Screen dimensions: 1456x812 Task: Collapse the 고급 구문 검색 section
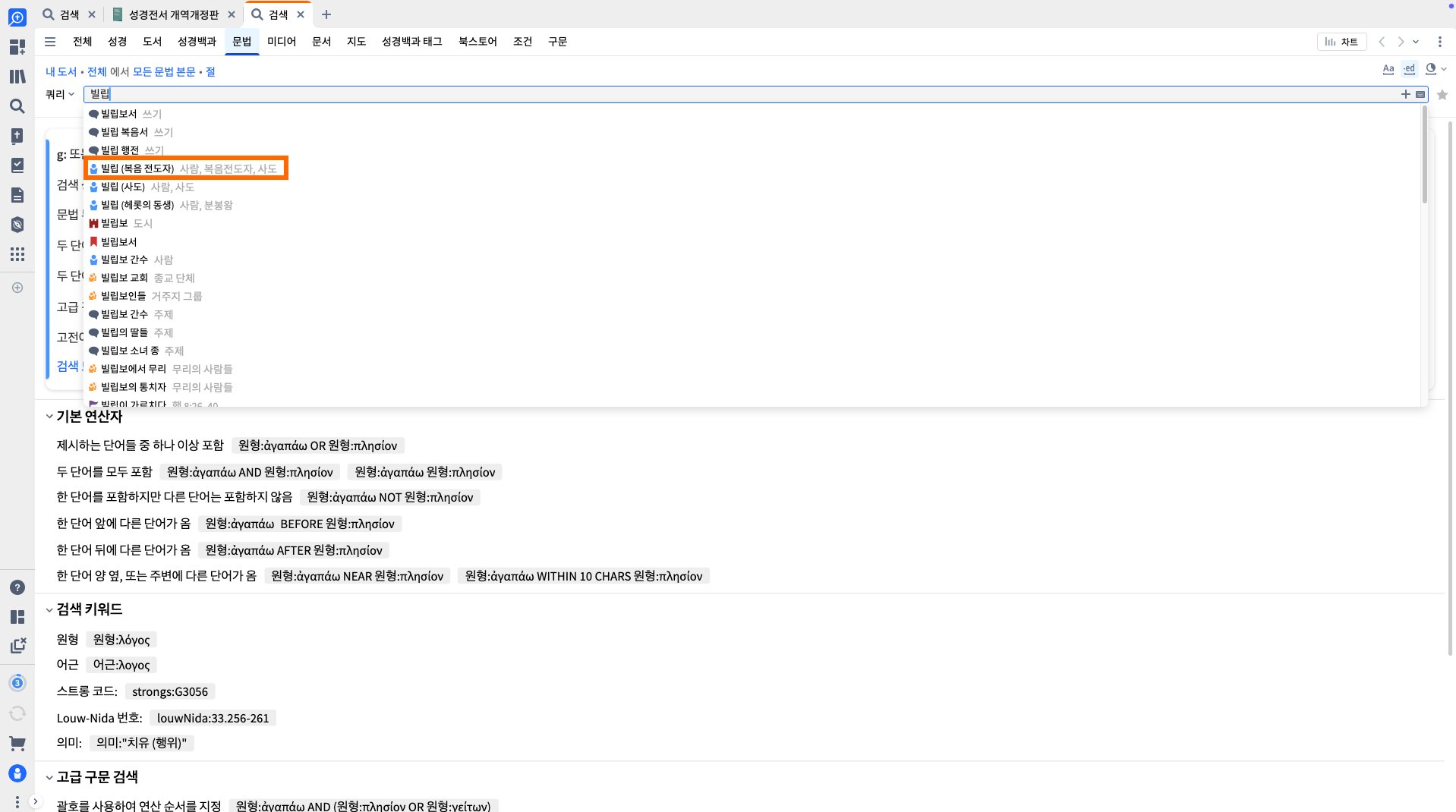click(49, 777)
